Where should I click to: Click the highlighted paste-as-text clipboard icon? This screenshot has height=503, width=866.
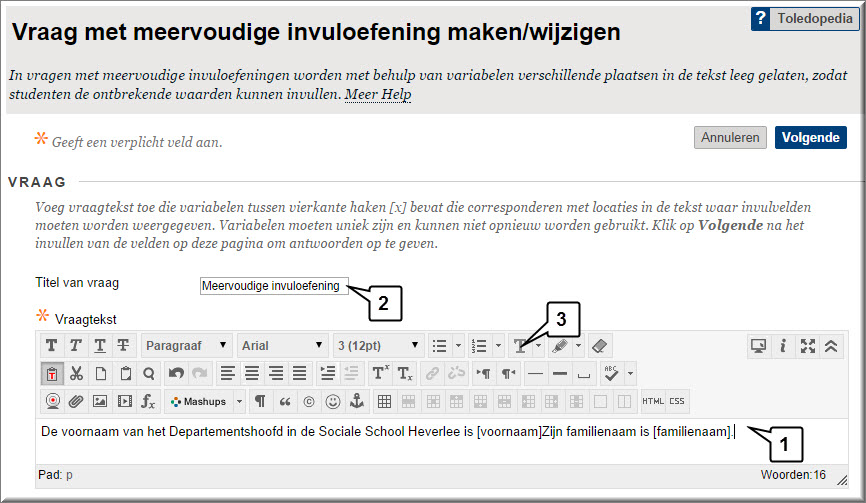52,374
